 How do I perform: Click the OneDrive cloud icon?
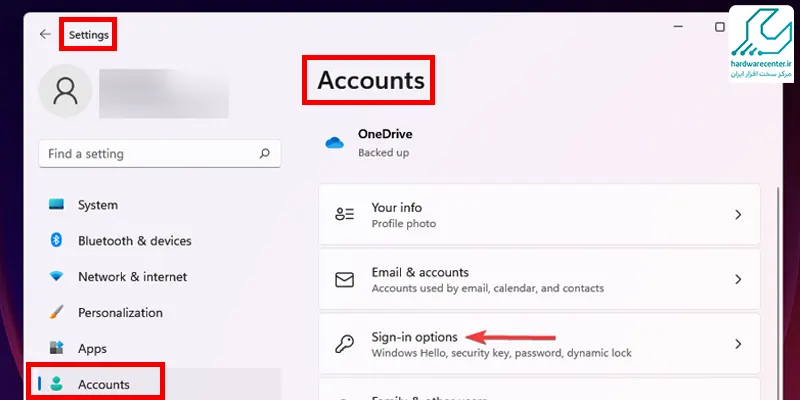[334, 142]
